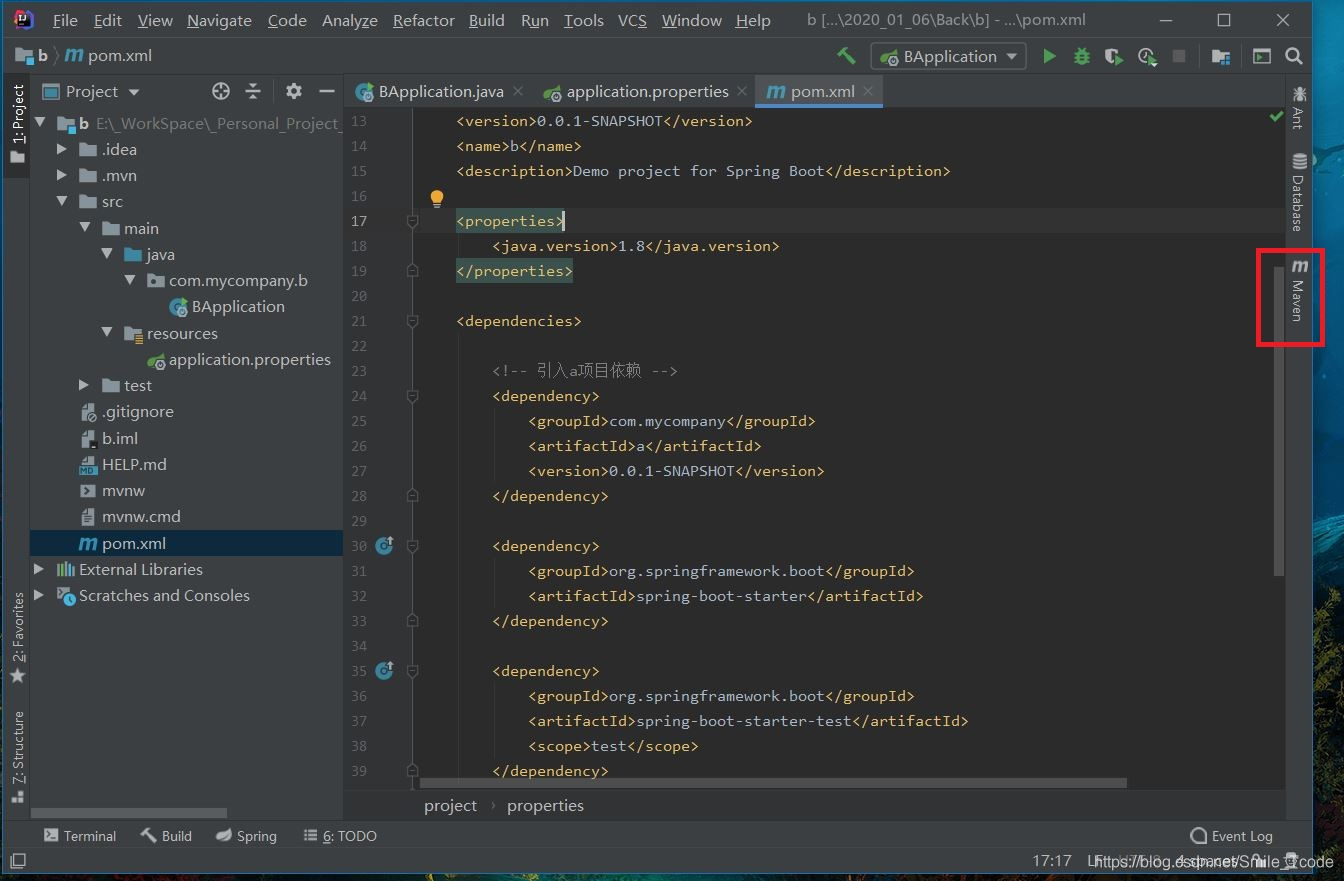Select HELP.md in project tree
The width and height of the screenshot is (1344, 881).
134,464
